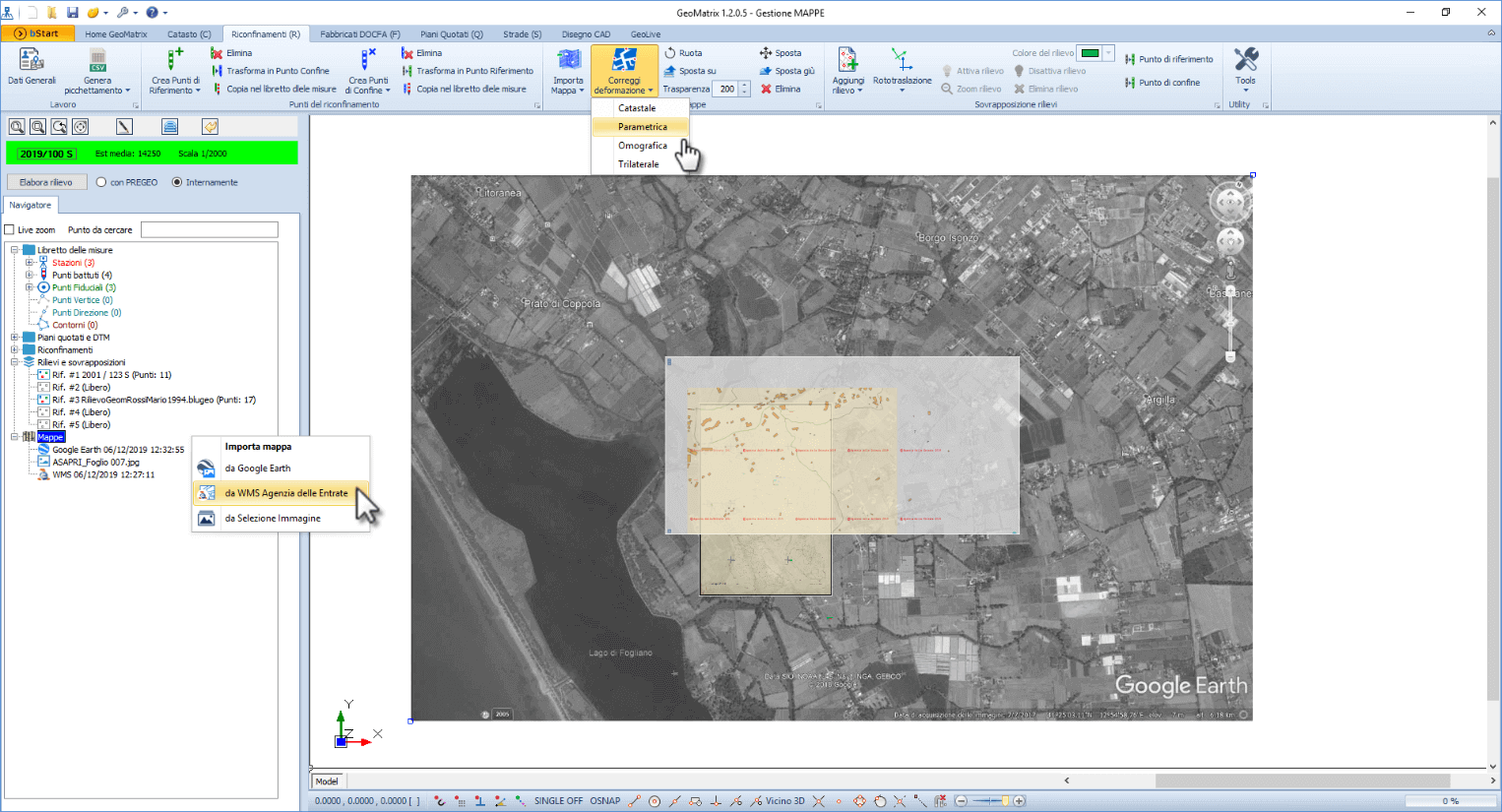Viewport: 1502px width, 812px height.
Task: Click the Punto da cercare input field
Action: pyautogui.click(x=210, y=230)
